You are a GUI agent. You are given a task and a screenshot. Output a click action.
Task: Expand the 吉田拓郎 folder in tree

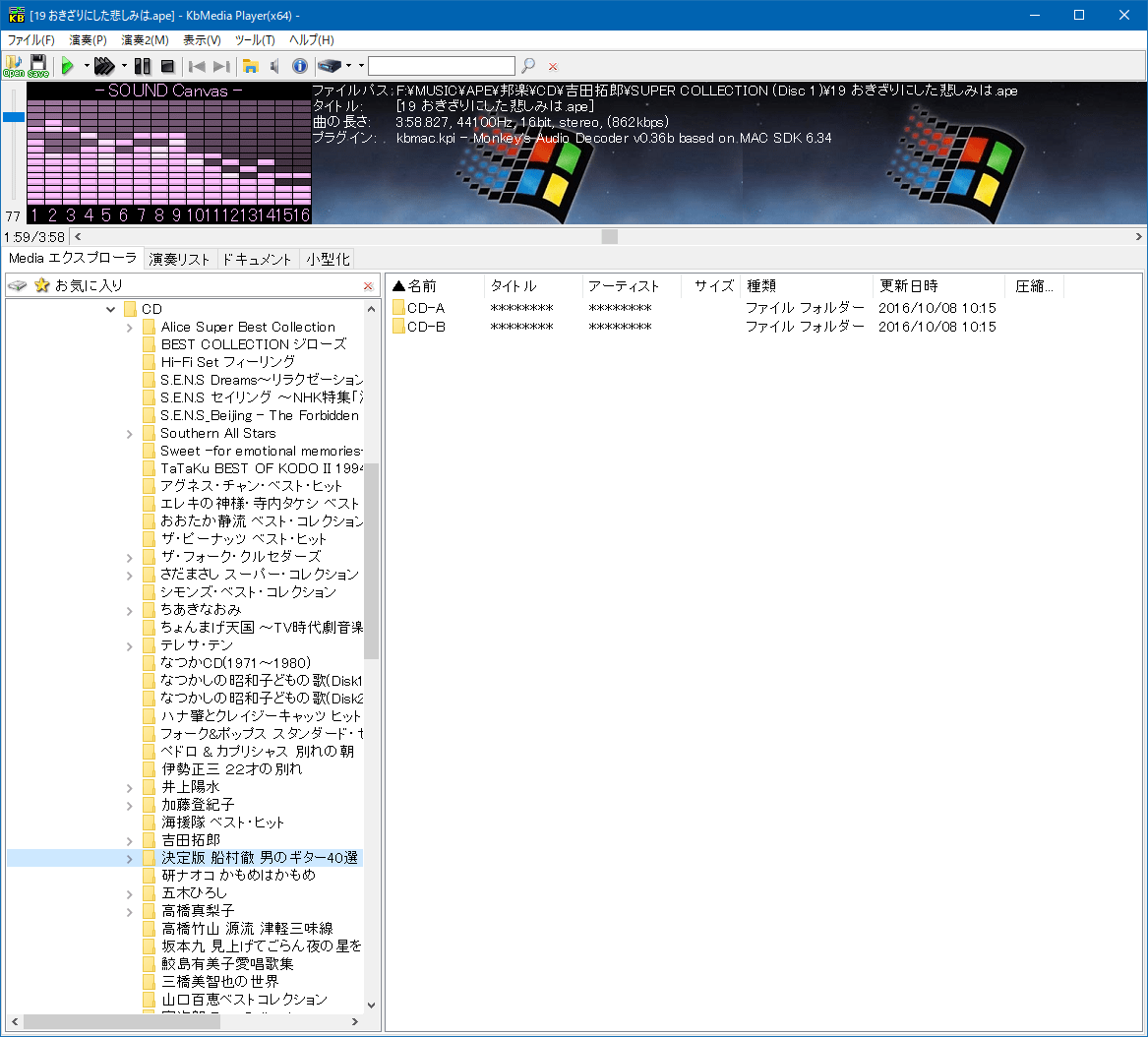pyautogui.click(x=130, y=840)
